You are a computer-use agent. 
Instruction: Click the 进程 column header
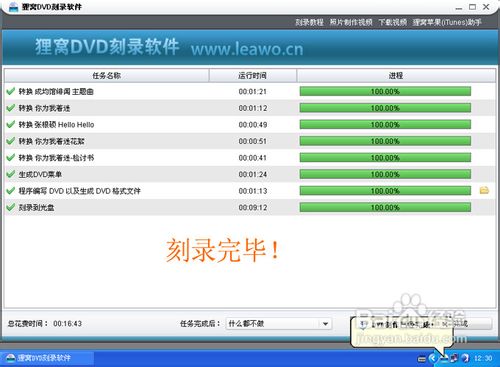pyautogui.click(x=396, y=76)
